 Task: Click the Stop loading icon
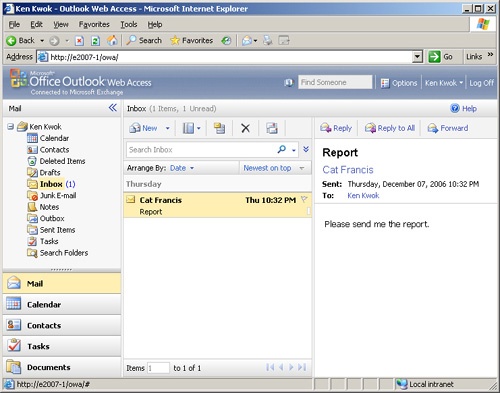click(79, 41)
